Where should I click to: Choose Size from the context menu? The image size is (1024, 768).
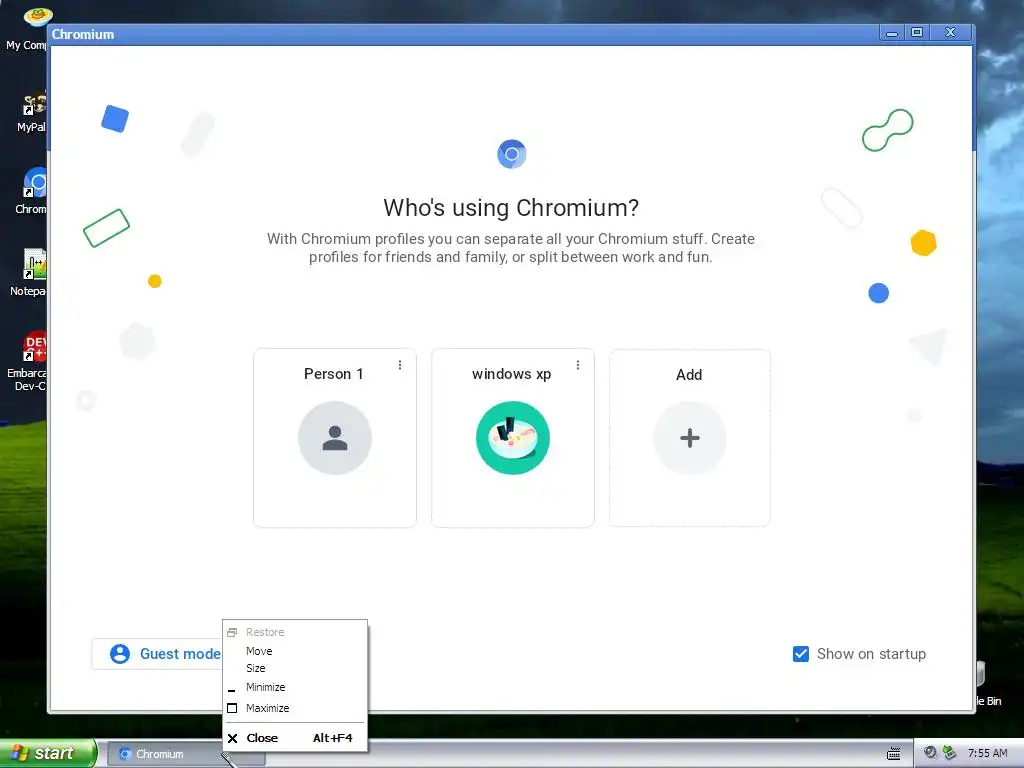pyautogui.click(x=295, y=668)
